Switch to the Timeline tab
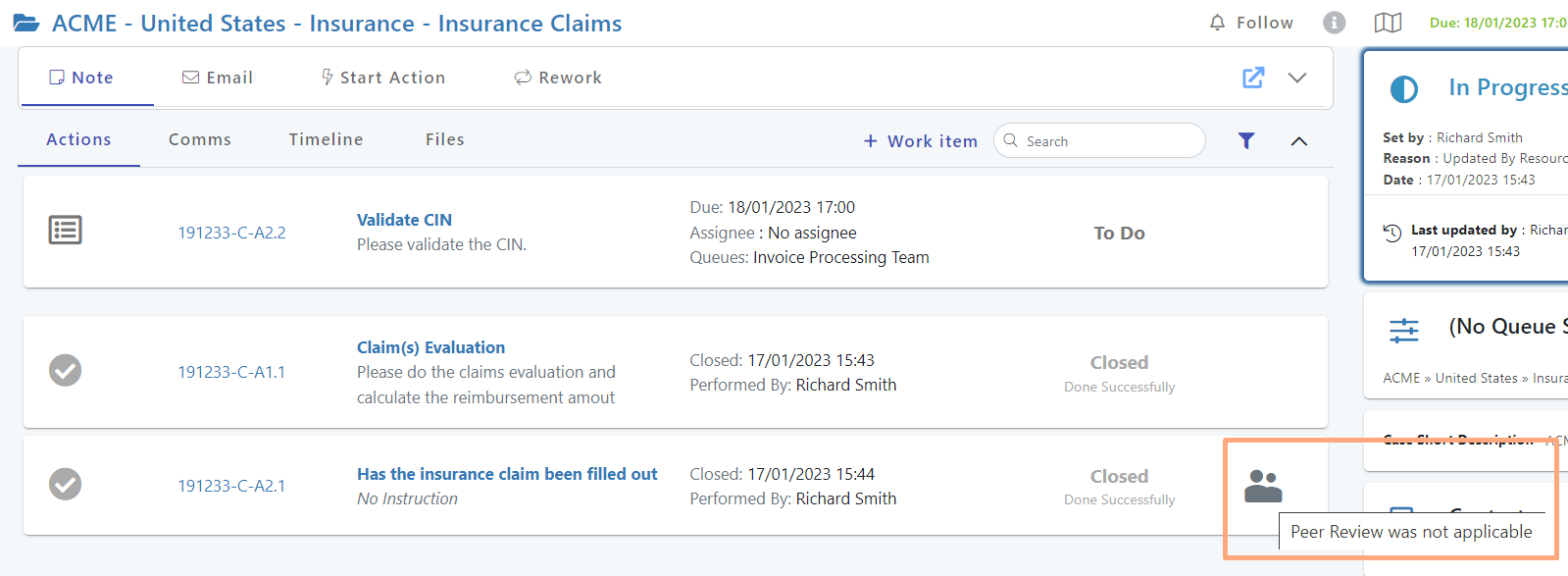 point(326,139)
